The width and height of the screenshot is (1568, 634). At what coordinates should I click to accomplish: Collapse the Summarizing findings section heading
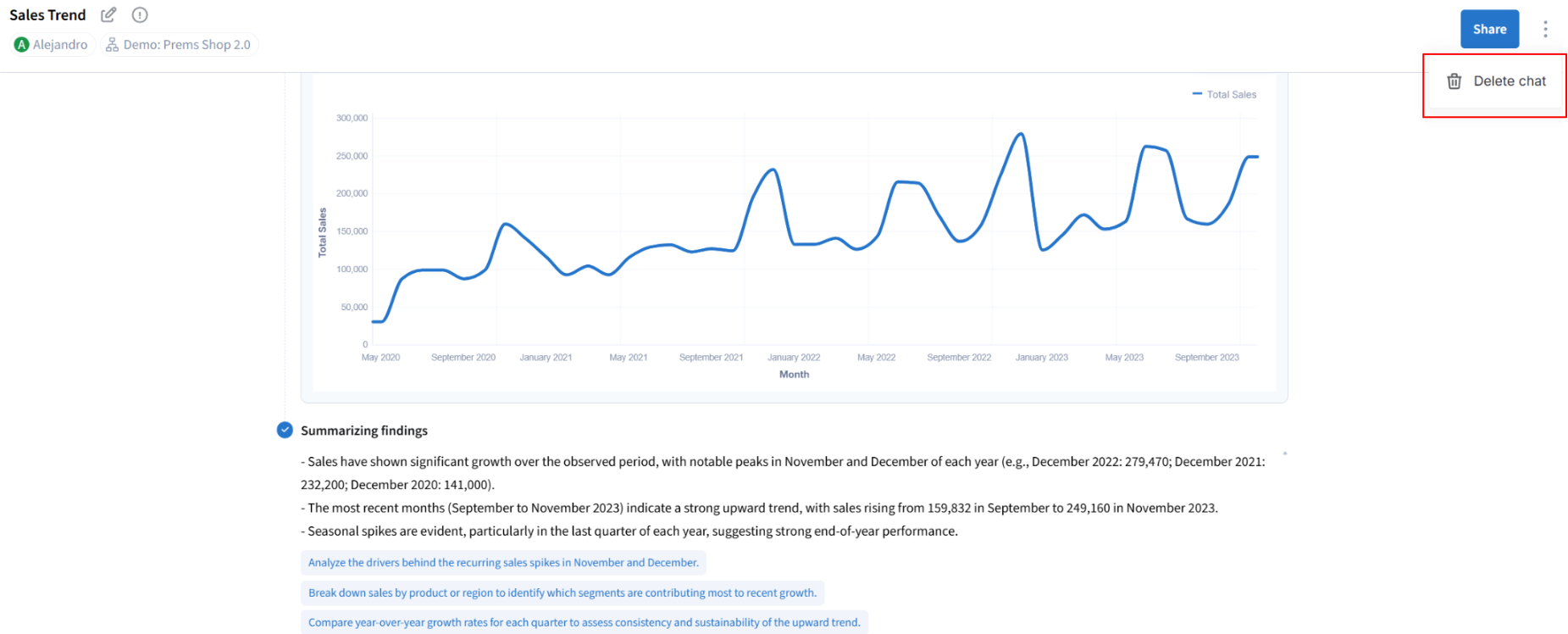coord(363,431)
